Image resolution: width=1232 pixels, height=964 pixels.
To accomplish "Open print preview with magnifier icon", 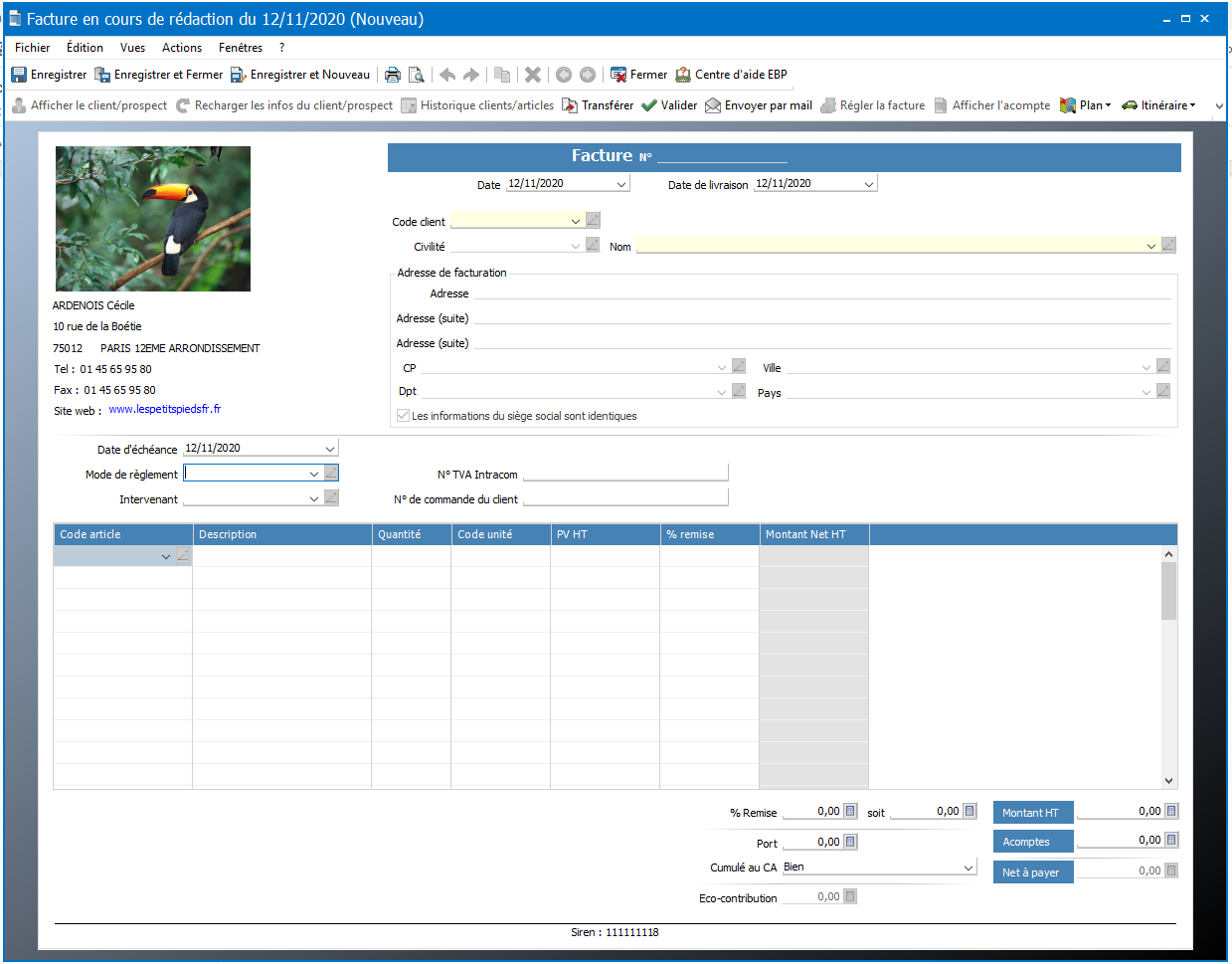I will 417,75.
